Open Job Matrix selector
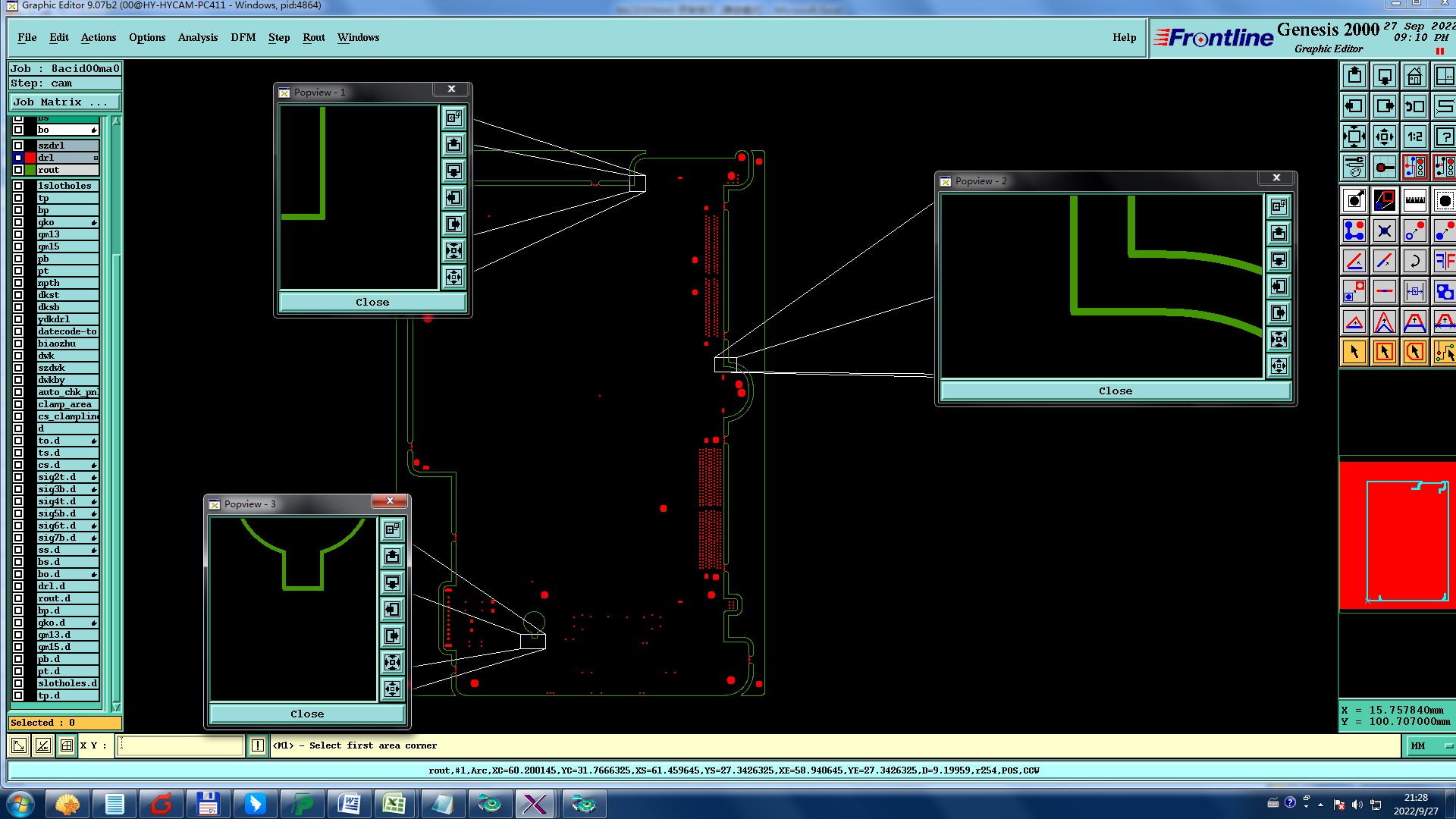Screen dimensions: 1456x819 pyautogui.click(x=64, y=102)
